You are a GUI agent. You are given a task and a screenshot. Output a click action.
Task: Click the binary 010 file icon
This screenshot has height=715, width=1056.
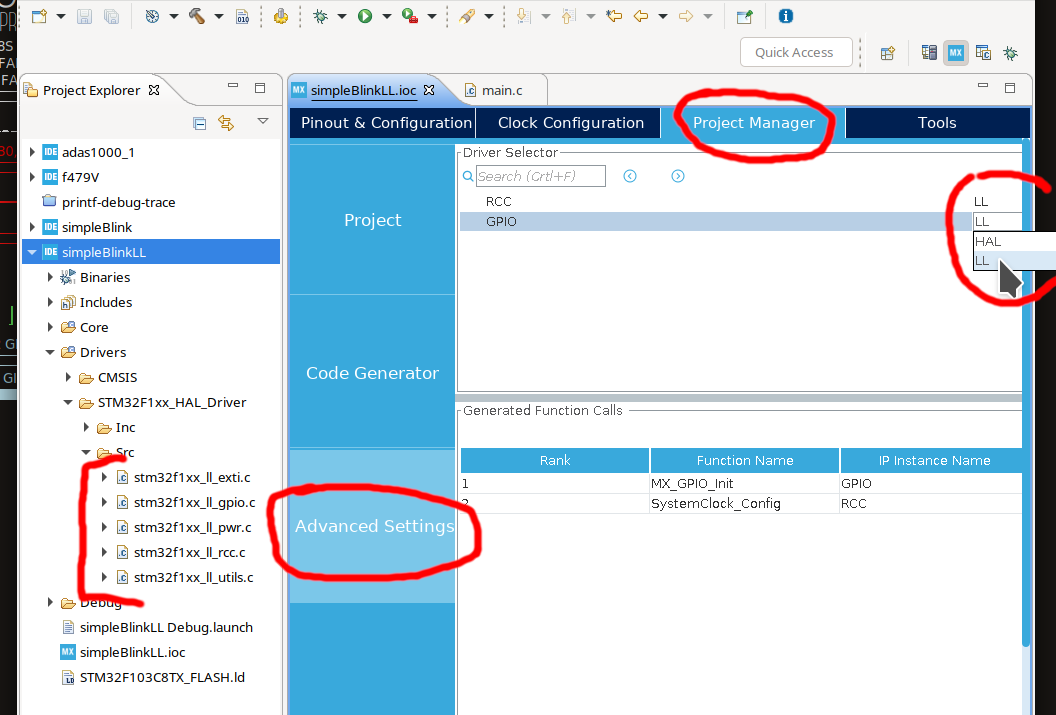point(243,16)
